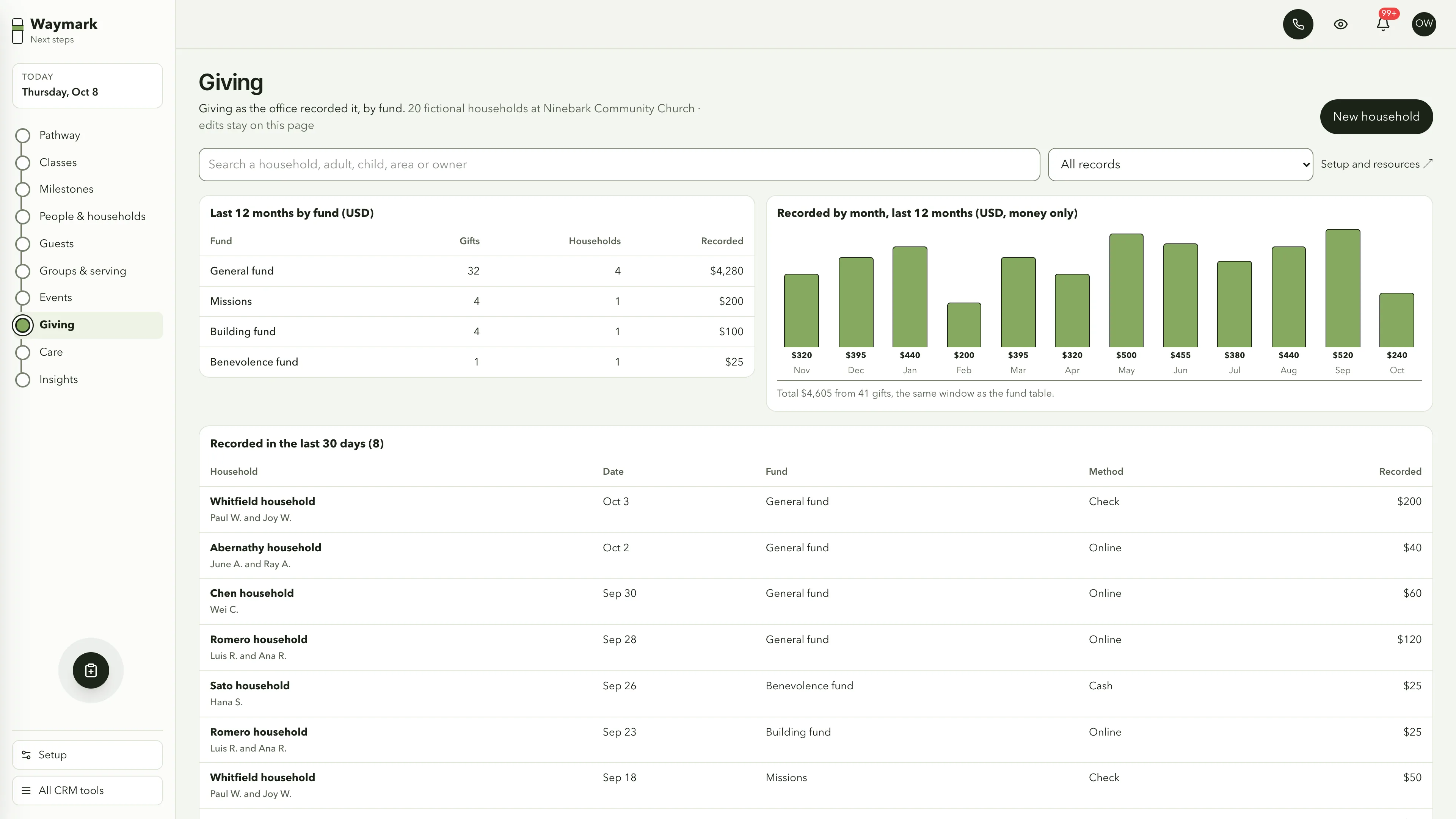Open the Insights section
Screen dimensions: 1456x819
click(x=58, y=379)
